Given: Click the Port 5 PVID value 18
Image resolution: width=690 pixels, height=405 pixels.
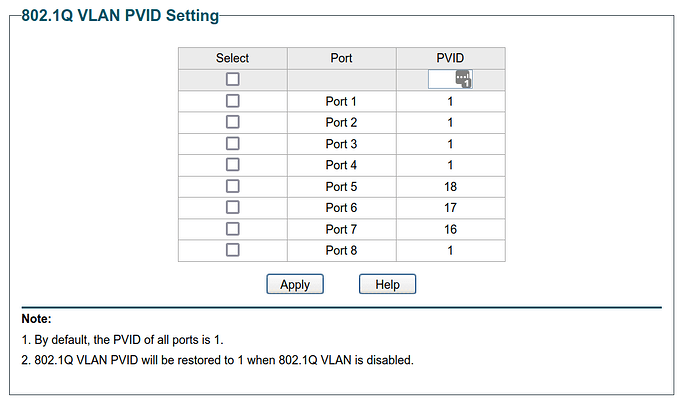Looking at the screenshot, I should pyautogui.click(x=450, y=187).
